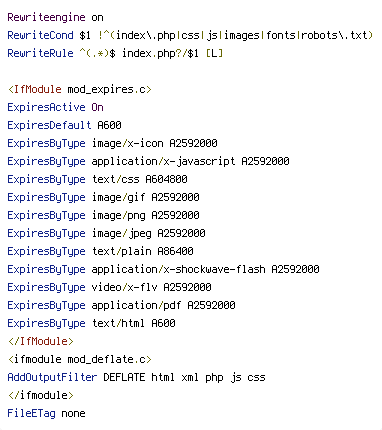Click the image/jpeg expiry line
This screenshot has height=430, width=382.
[106, 233]
